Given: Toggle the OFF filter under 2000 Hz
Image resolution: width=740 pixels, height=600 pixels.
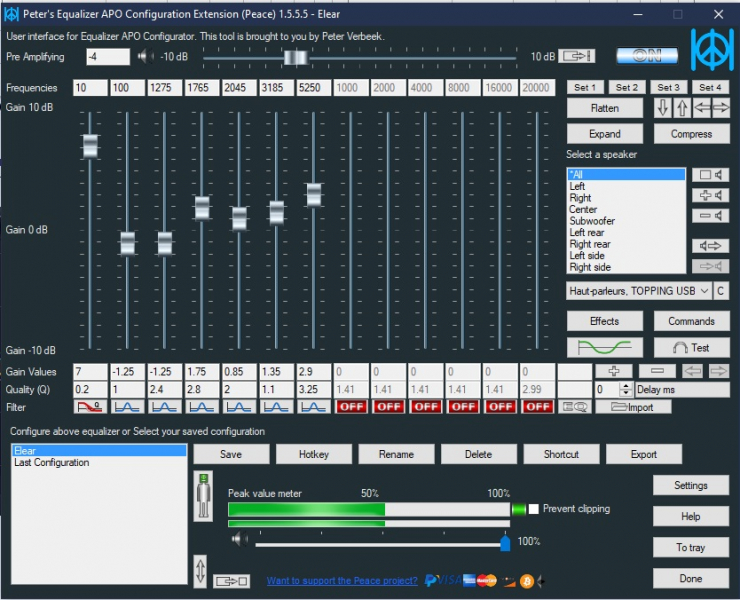Looking at the screenshot, I should (389, 407).
